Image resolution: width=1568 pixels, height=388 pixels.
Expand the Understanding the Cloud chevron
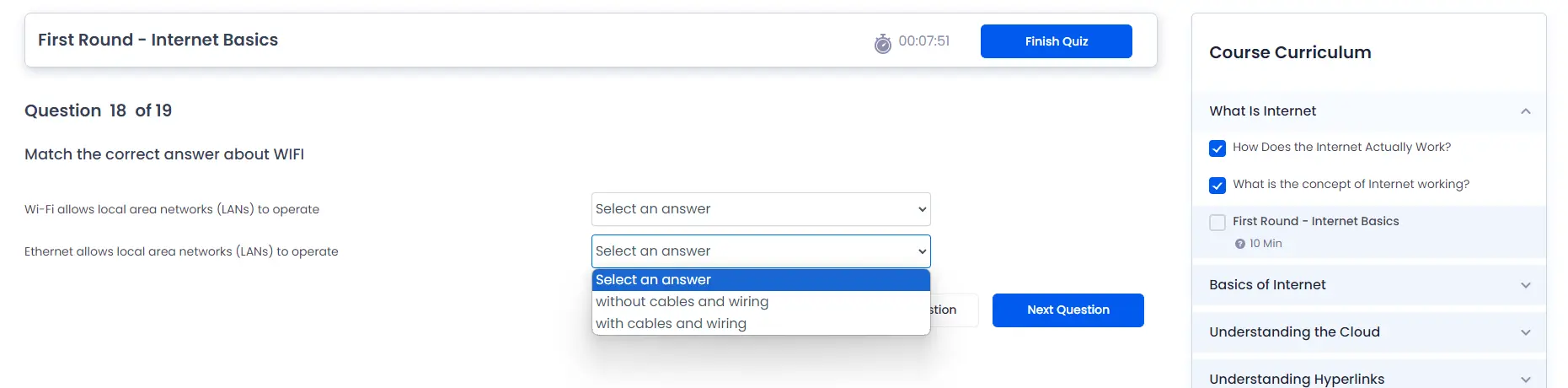pyautogui.click(x=1525, y=332)
